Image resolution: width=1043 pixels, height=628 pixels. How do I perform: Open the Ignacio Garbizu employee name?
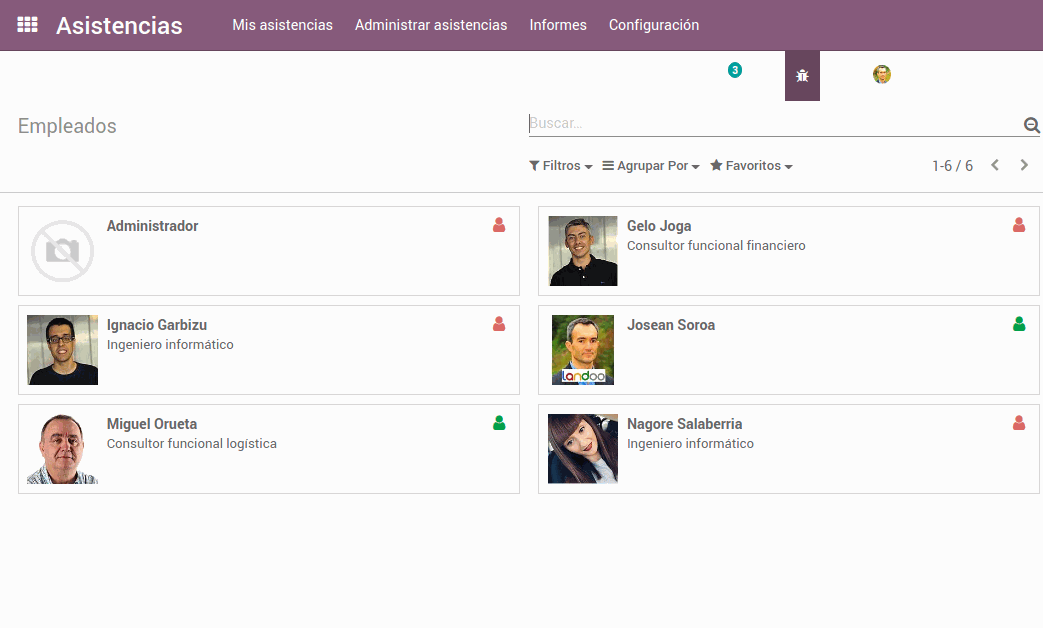pos(157,325)
